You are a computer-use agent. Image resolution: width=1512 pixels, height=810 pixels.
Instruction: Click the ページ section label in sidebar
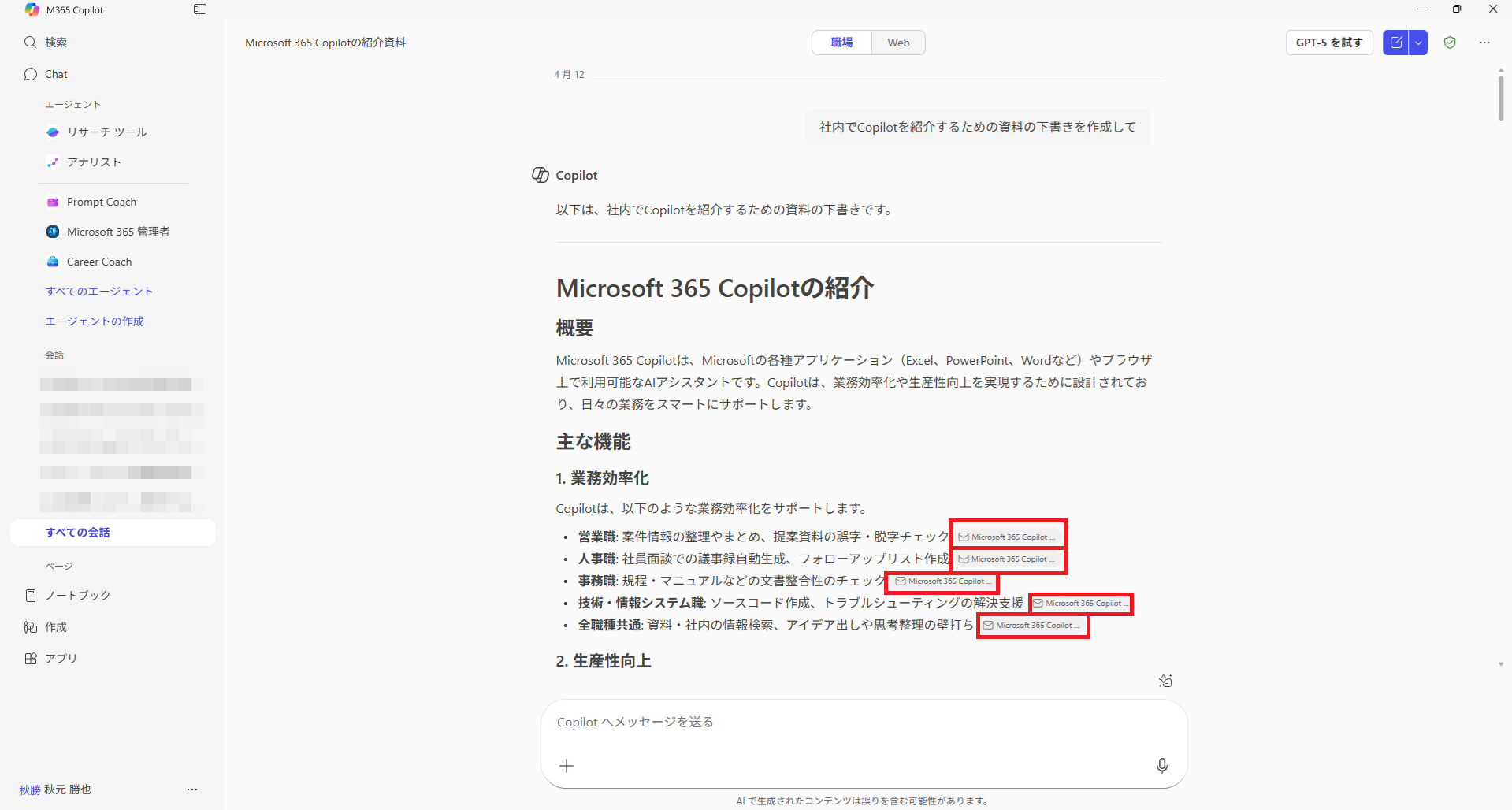[x=59, y=566]
